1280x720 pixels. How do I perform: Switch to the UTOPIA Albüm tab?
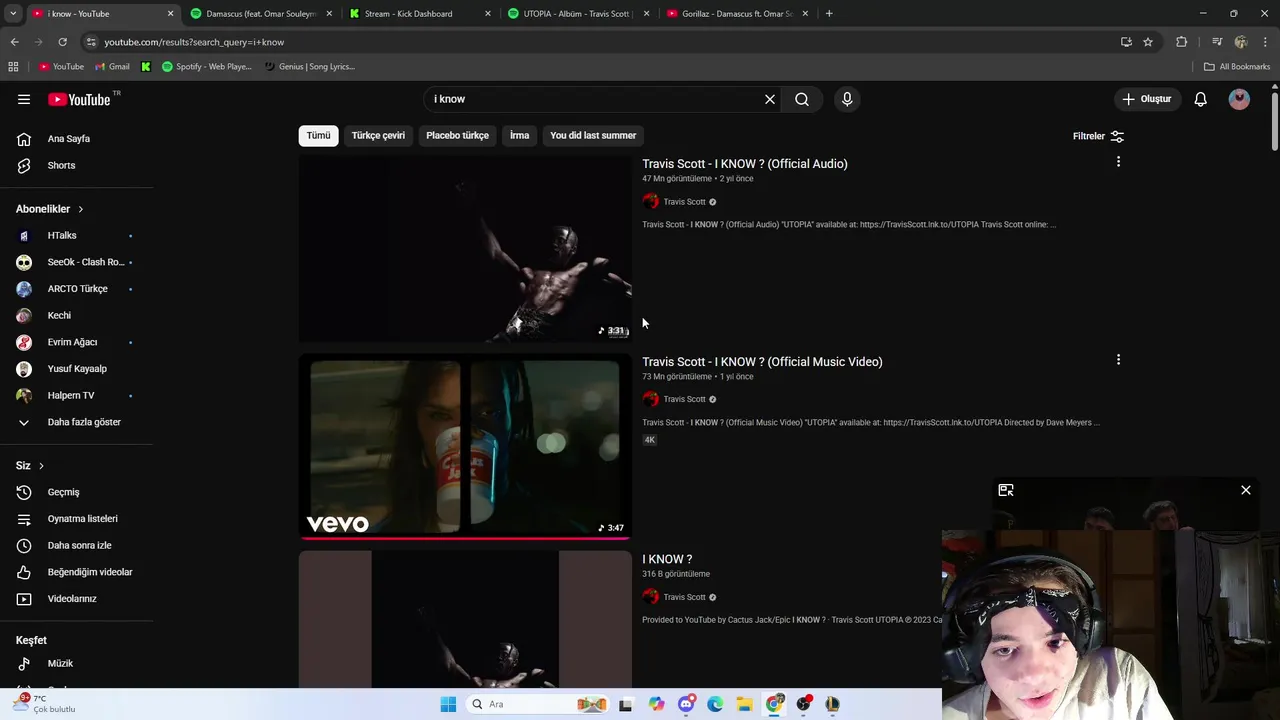[x=578, y=14]
